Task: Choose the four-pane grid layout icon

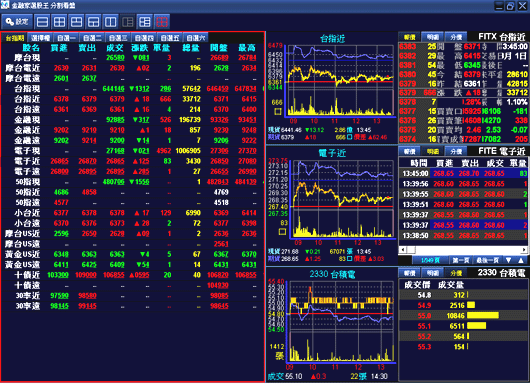Action: pos(59,22)
